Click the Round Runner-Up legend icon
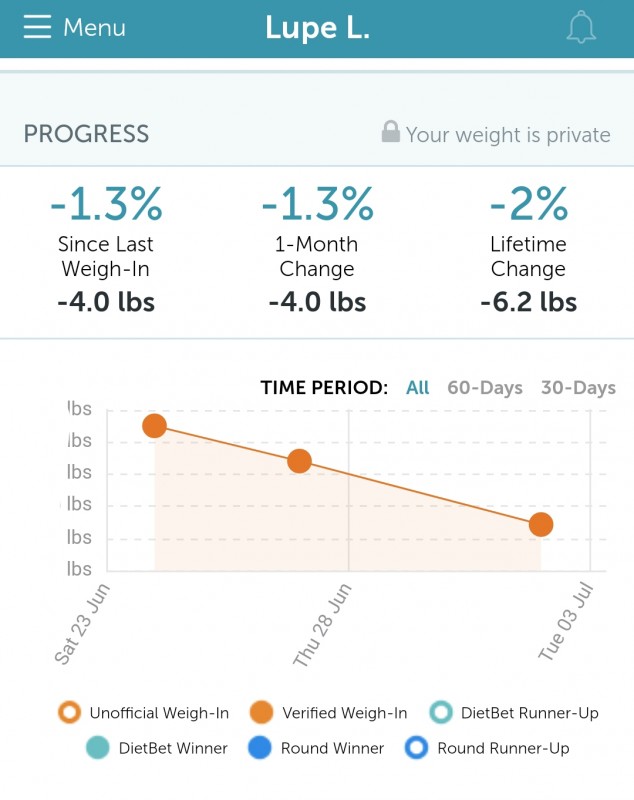The image size is (634, 800). 416,748
